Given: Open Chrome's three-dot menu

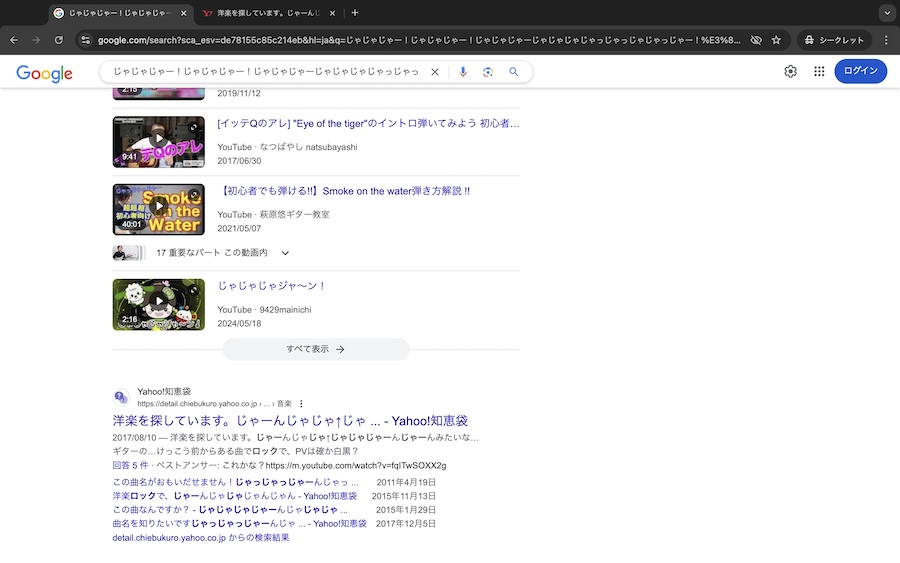Looking at the screenshot, I should (x=886, y=40).
